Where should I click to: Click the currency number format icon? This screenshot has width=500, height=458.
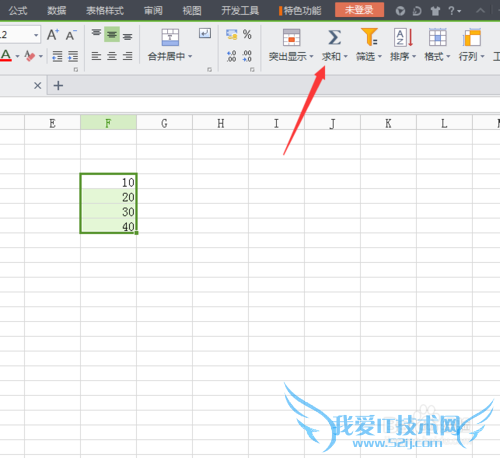click(231, 34)
